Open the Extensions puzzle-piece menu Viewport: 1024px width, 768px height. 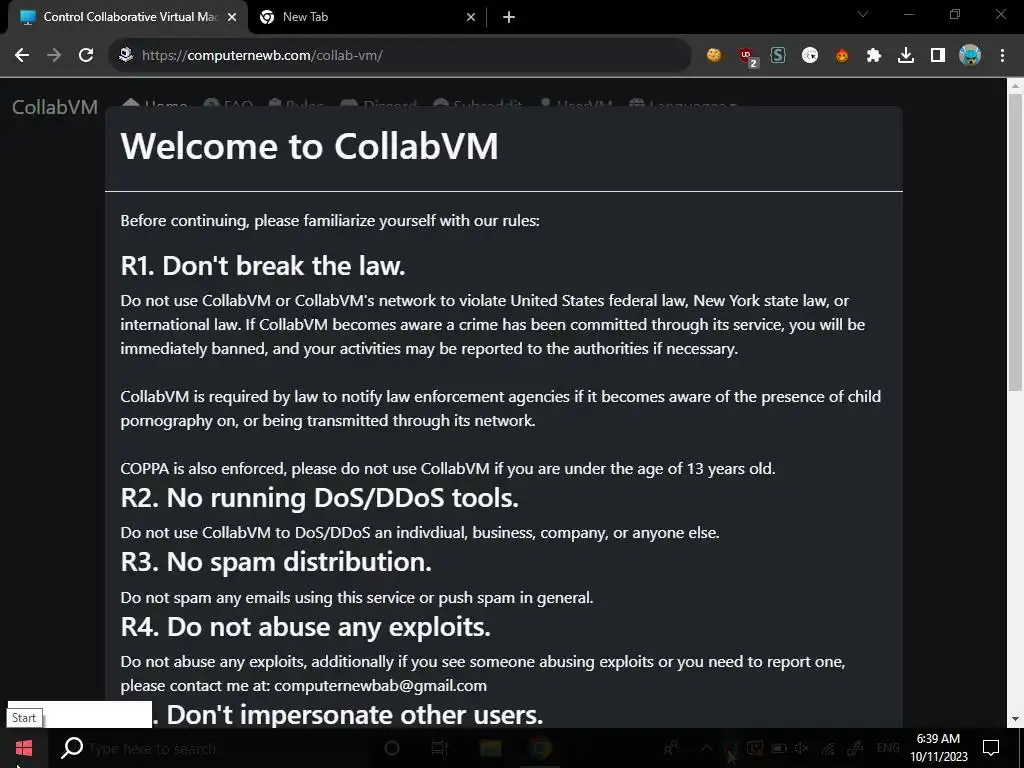874,56
